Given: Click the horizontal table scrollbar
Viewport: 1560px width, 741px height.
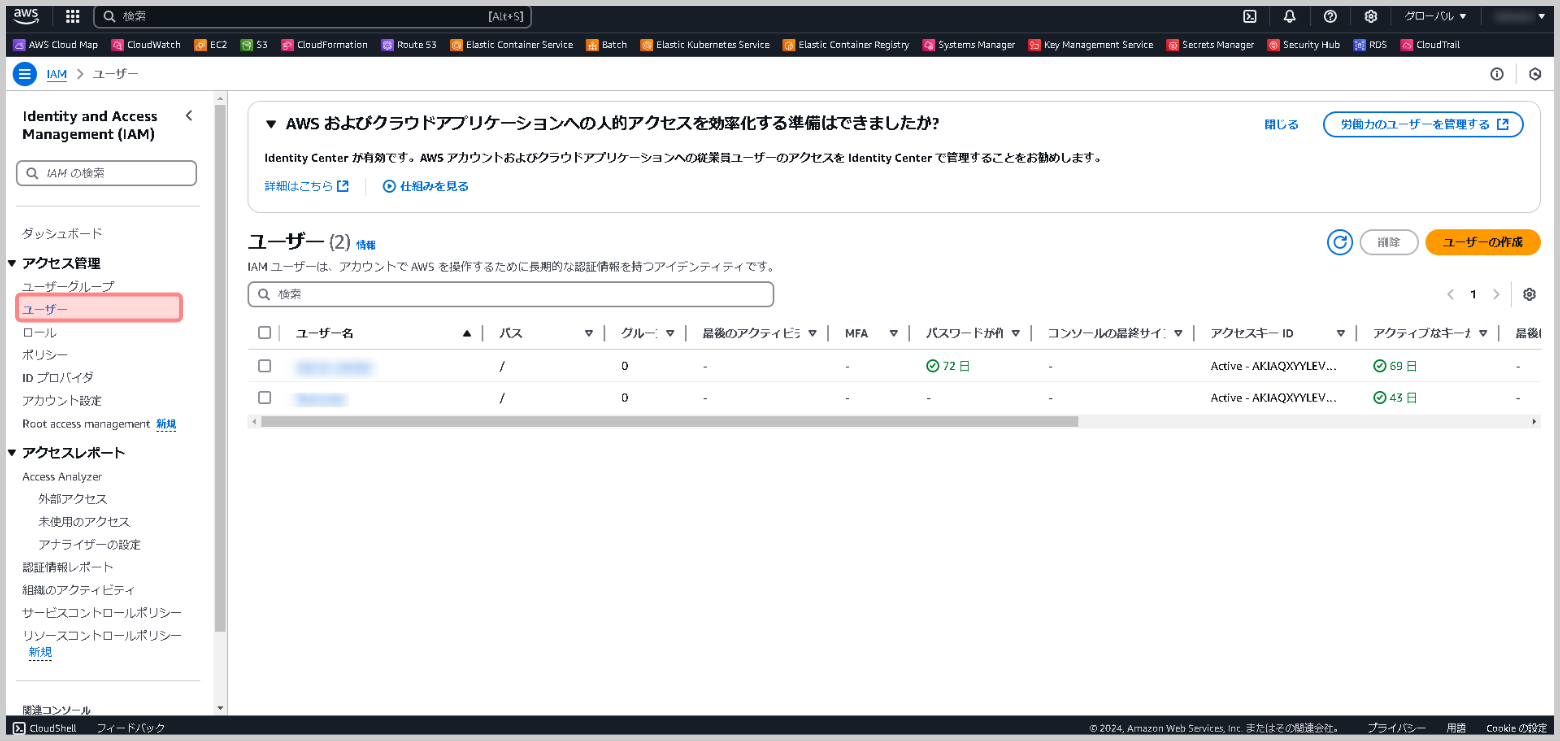Looking at the screenshot, I should point(669,422).
